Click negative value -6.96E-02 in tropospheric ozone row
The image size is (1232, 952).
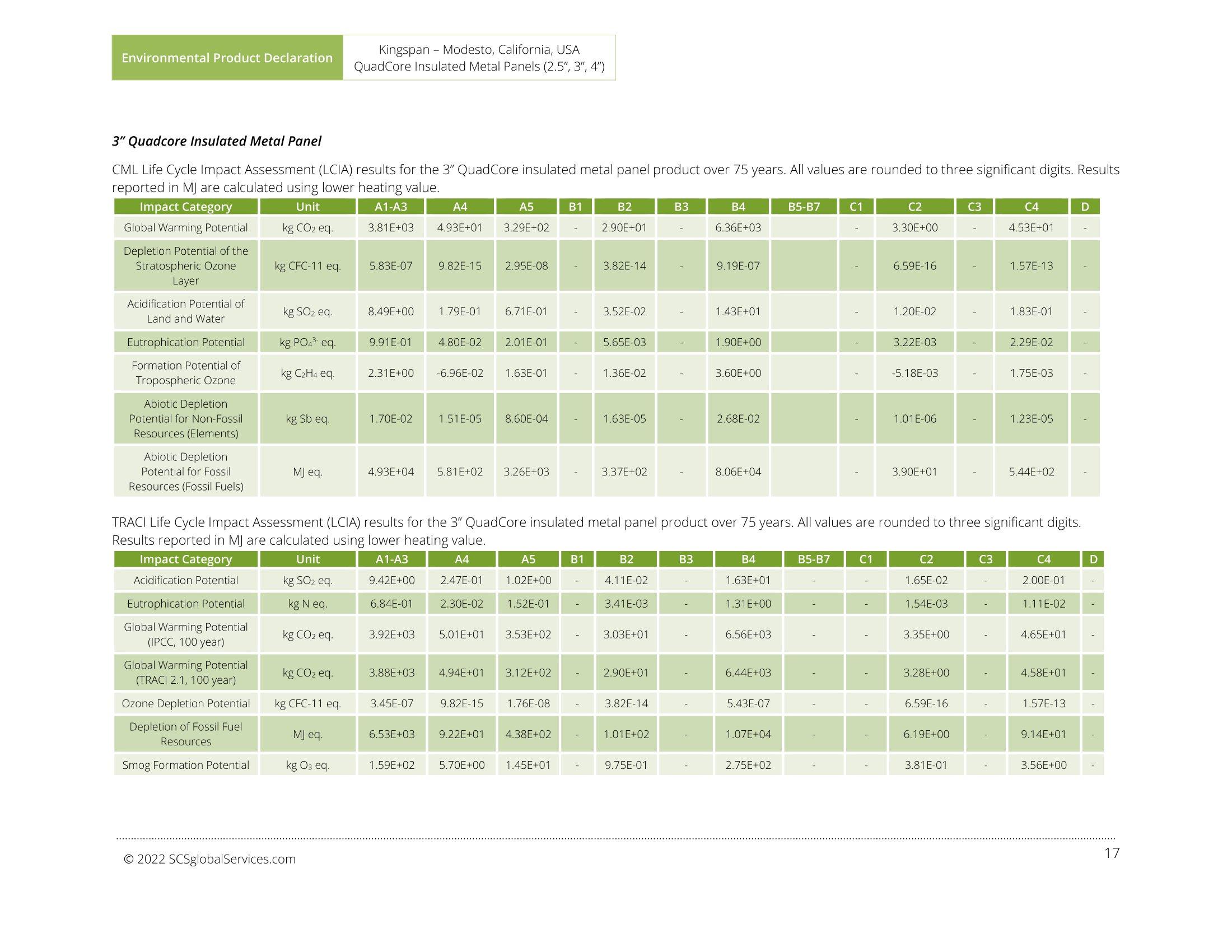[x=460, y=373]
